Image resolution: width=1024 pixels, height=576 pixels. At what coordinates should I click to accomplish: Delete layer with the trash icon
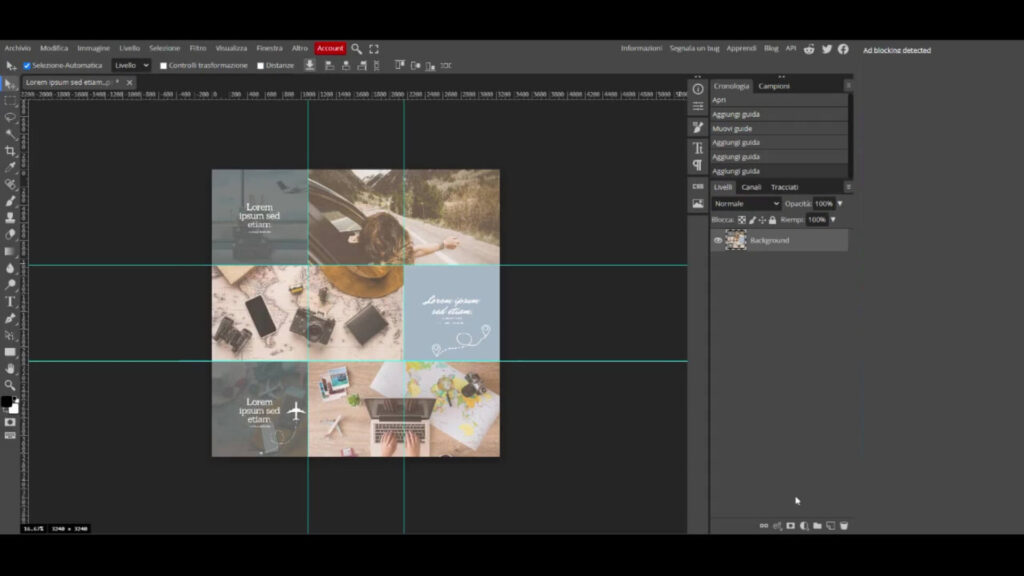coord(844,525)
